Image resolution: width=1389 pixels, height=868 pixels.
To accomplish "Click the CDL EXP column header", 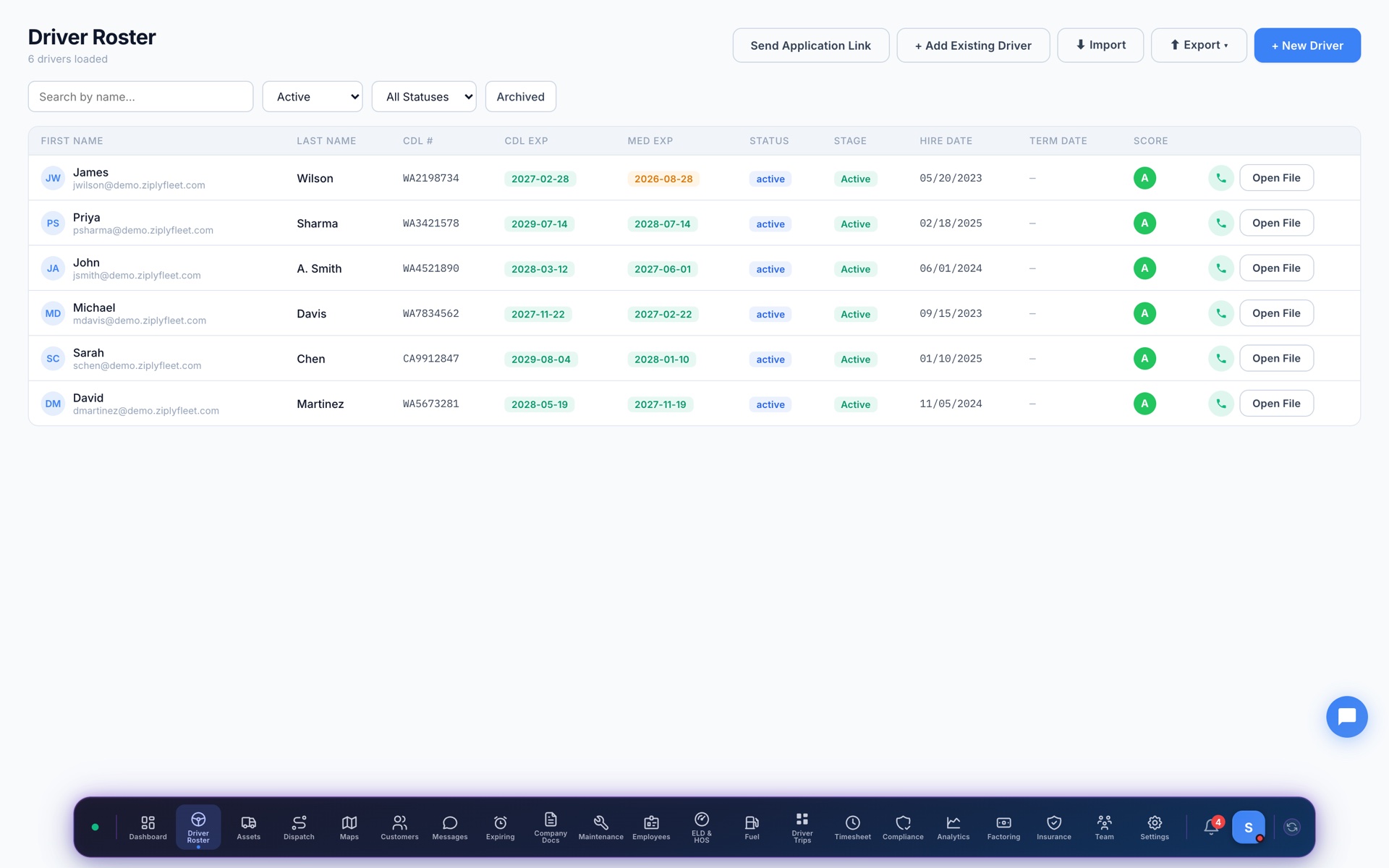I will 526,141.
